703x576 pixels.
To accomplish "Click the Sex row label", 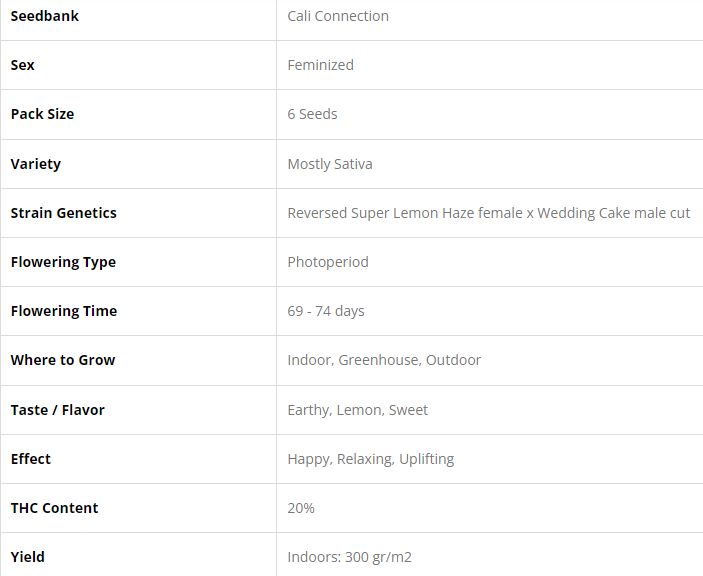I will point(23,65).
